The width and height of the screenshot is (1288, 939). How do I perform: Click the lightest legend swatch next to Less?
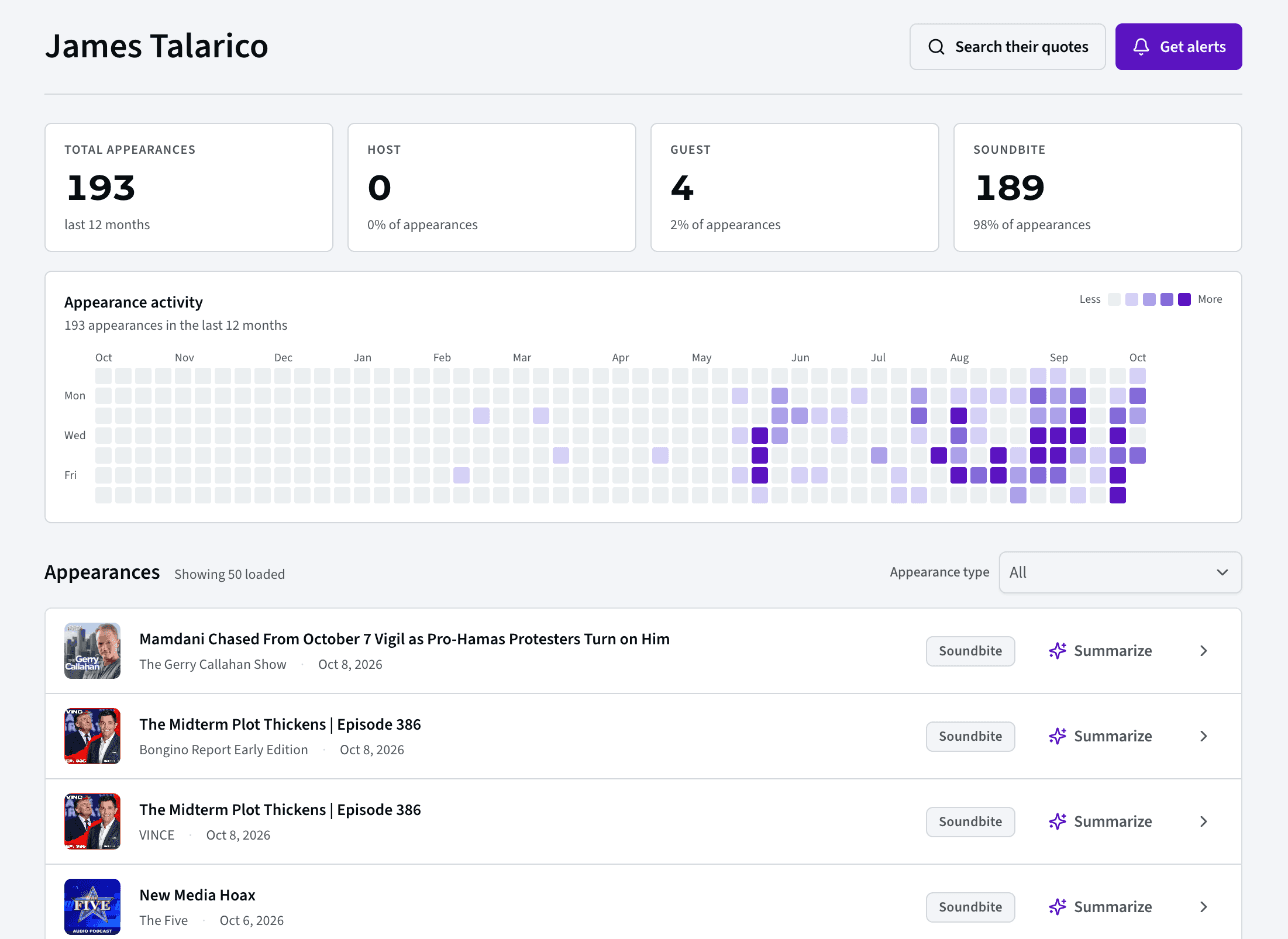1114,299
